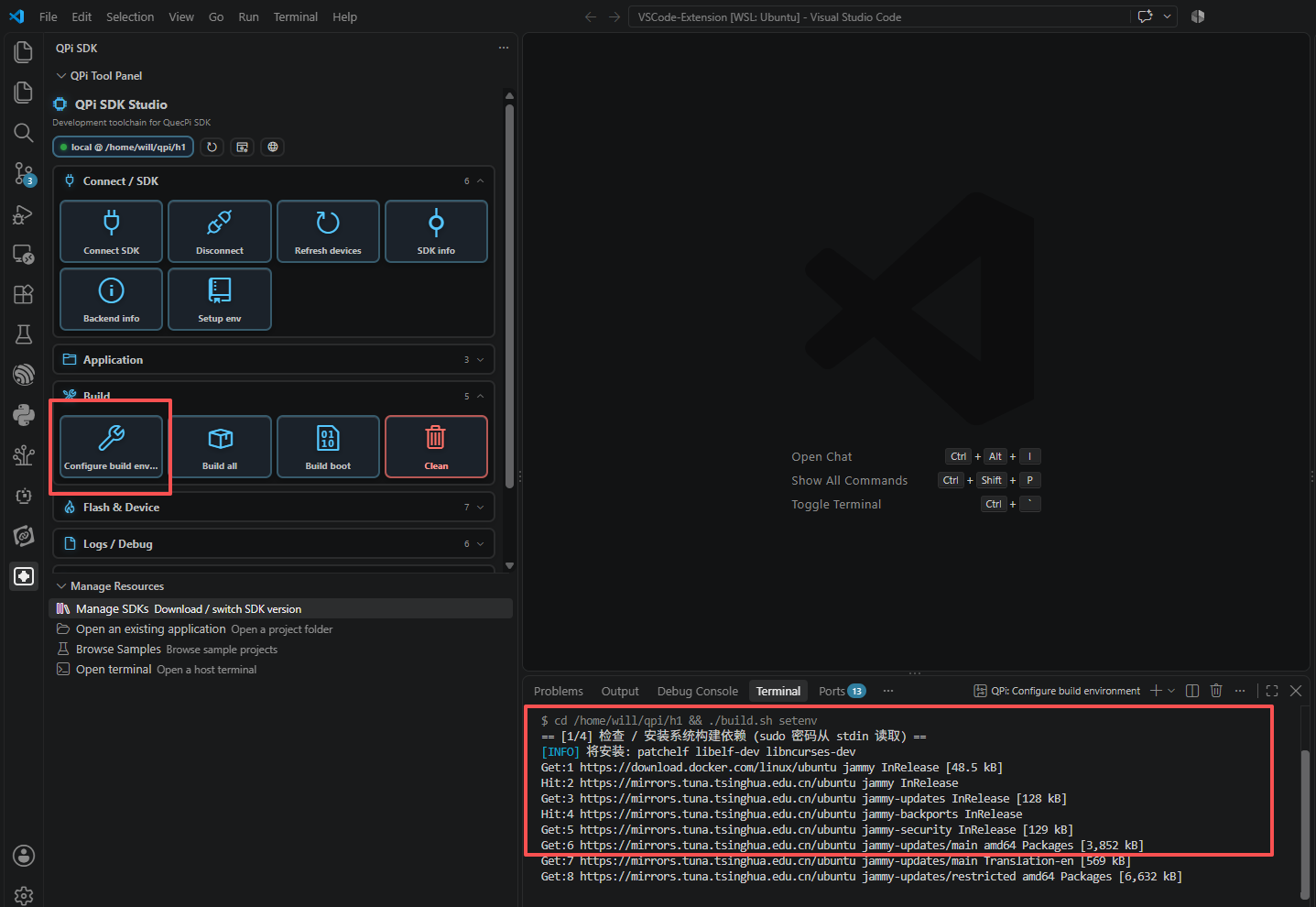The height and width of the screenshot is (907, 1316).
Task: Open the chat dropdown arrow in title bar
Action: 1167,16
